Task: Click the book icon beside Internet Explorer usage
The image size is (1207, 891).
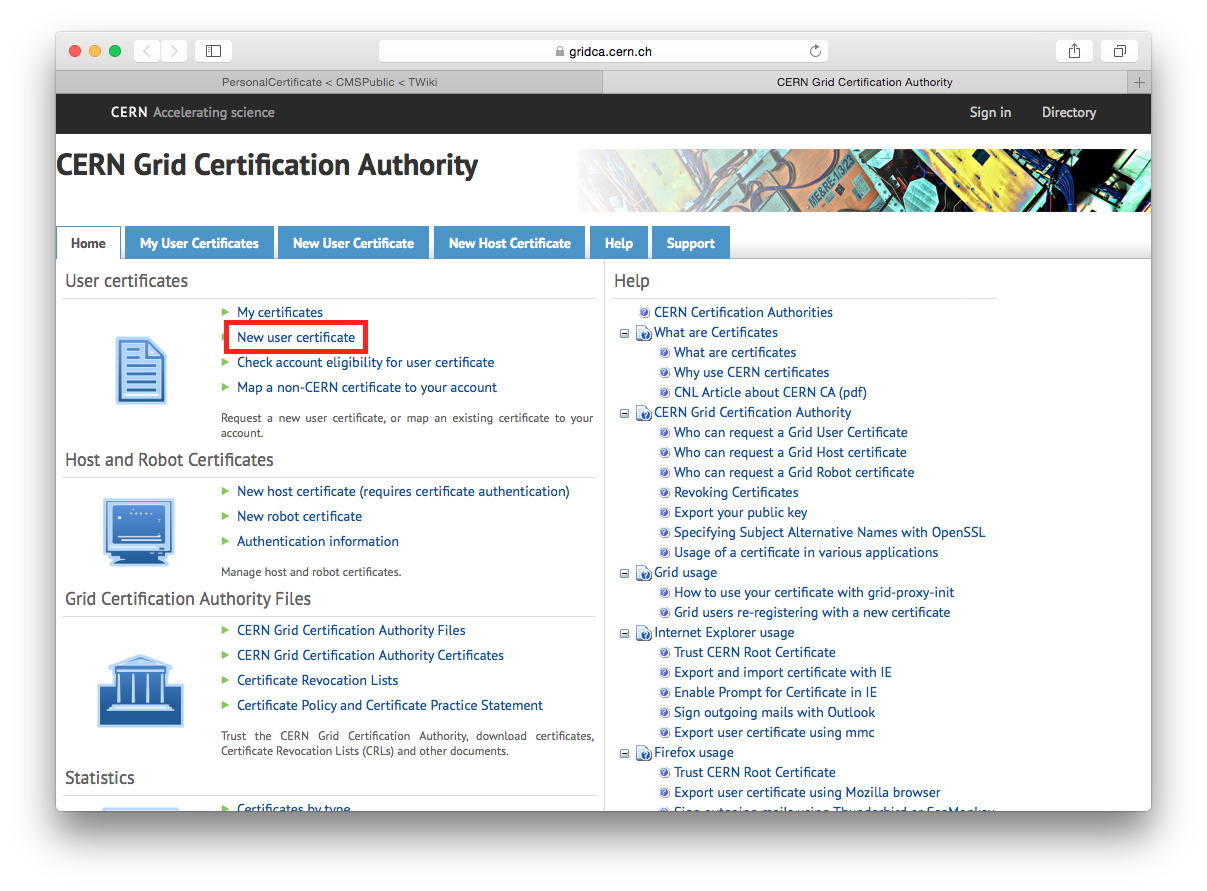Action: [644, 633]
